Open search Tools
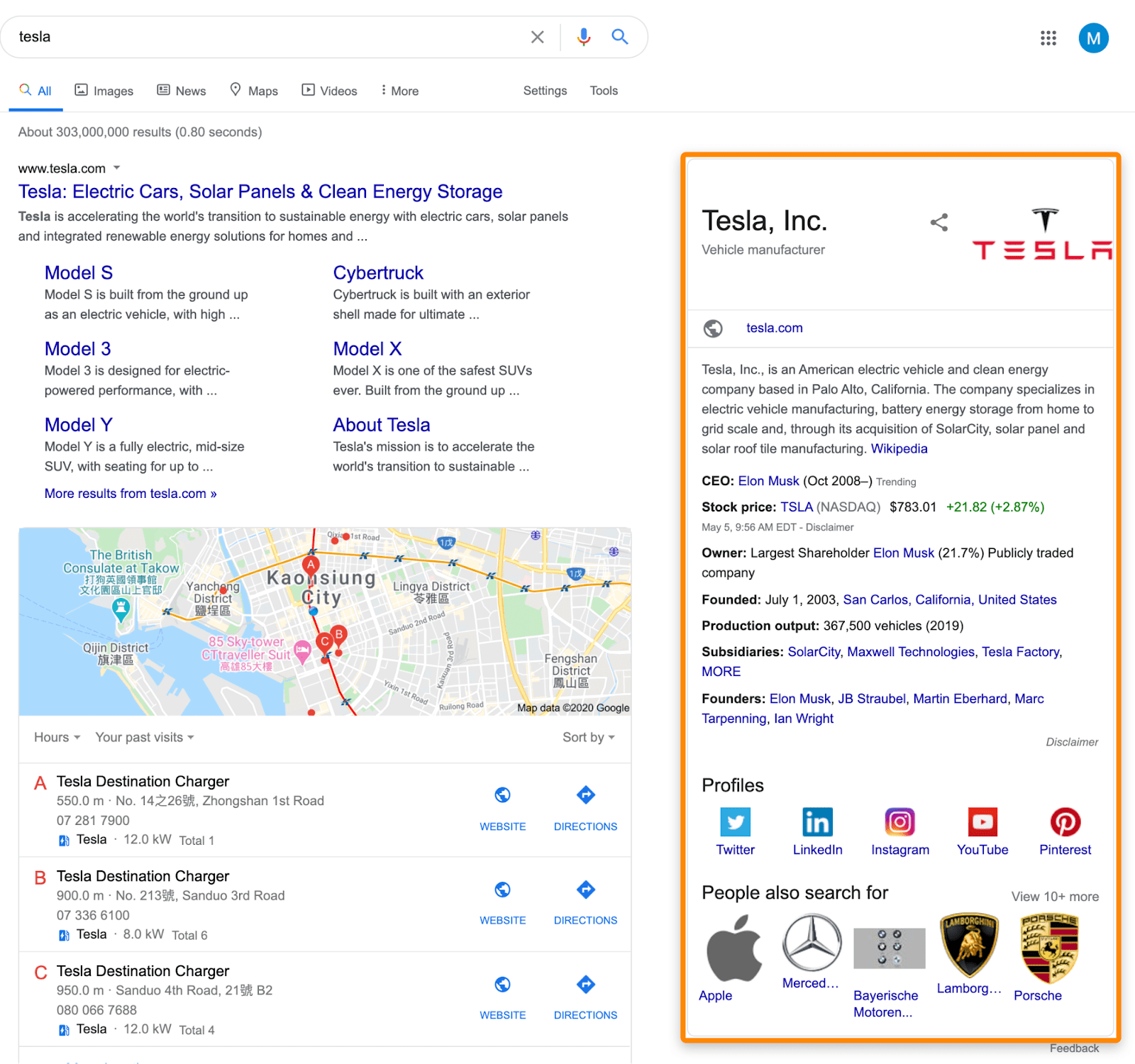This screenshot has width=1135, height=1064. [604, 91]
